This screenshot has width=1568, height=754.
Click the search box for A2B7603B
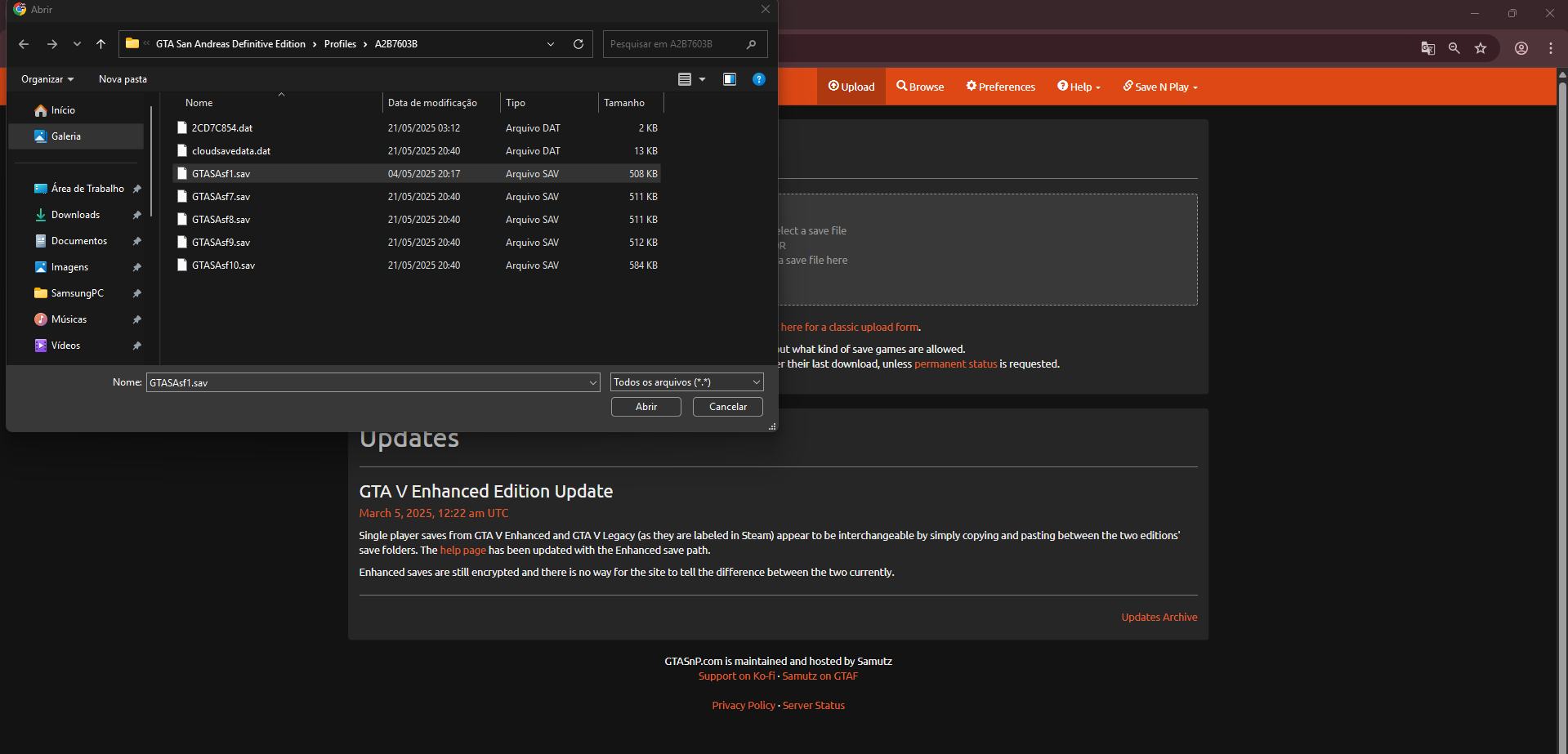click(x=685, y=44)
